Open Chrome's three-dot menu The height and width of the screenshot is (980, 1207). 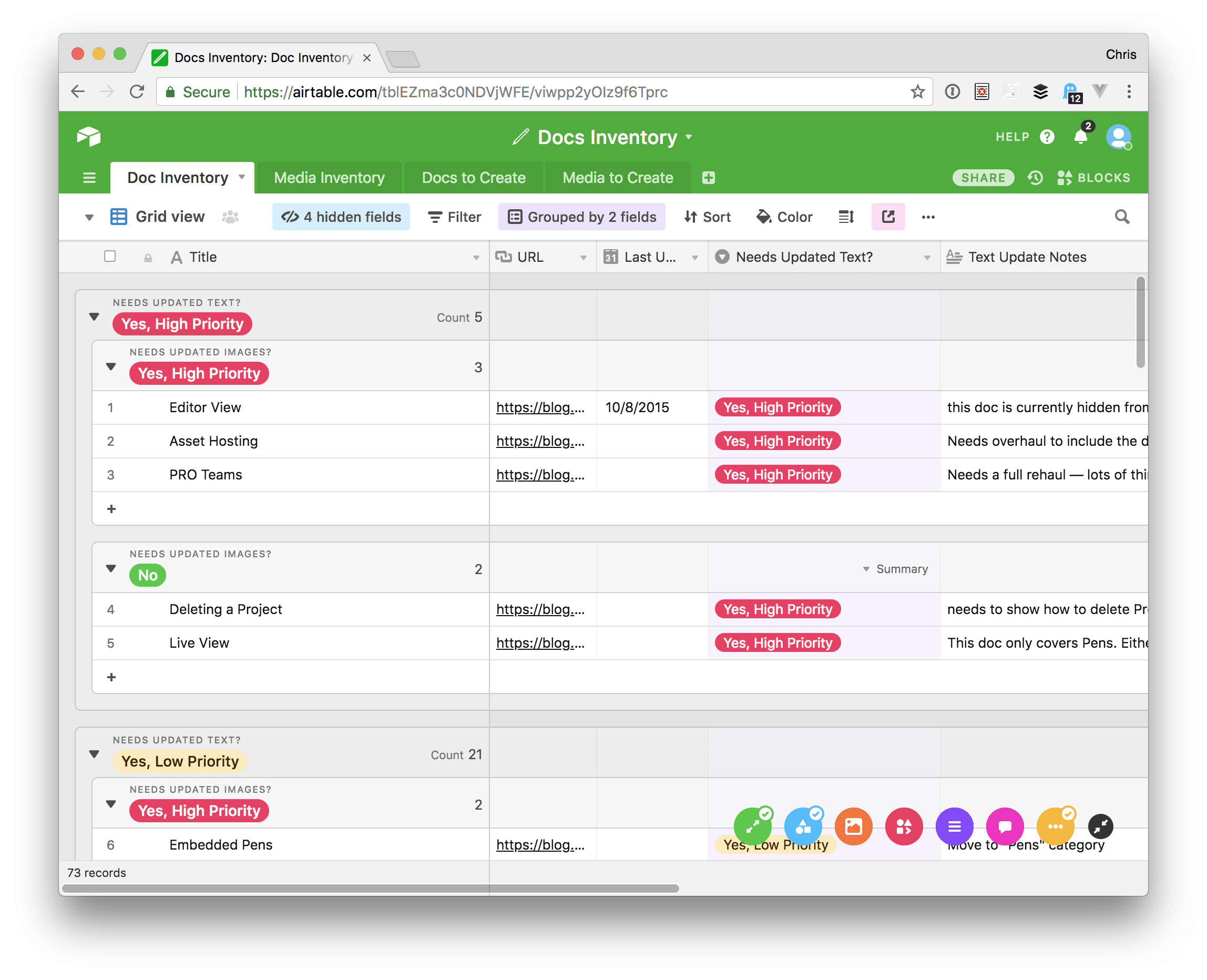[x=1129, y=91]
